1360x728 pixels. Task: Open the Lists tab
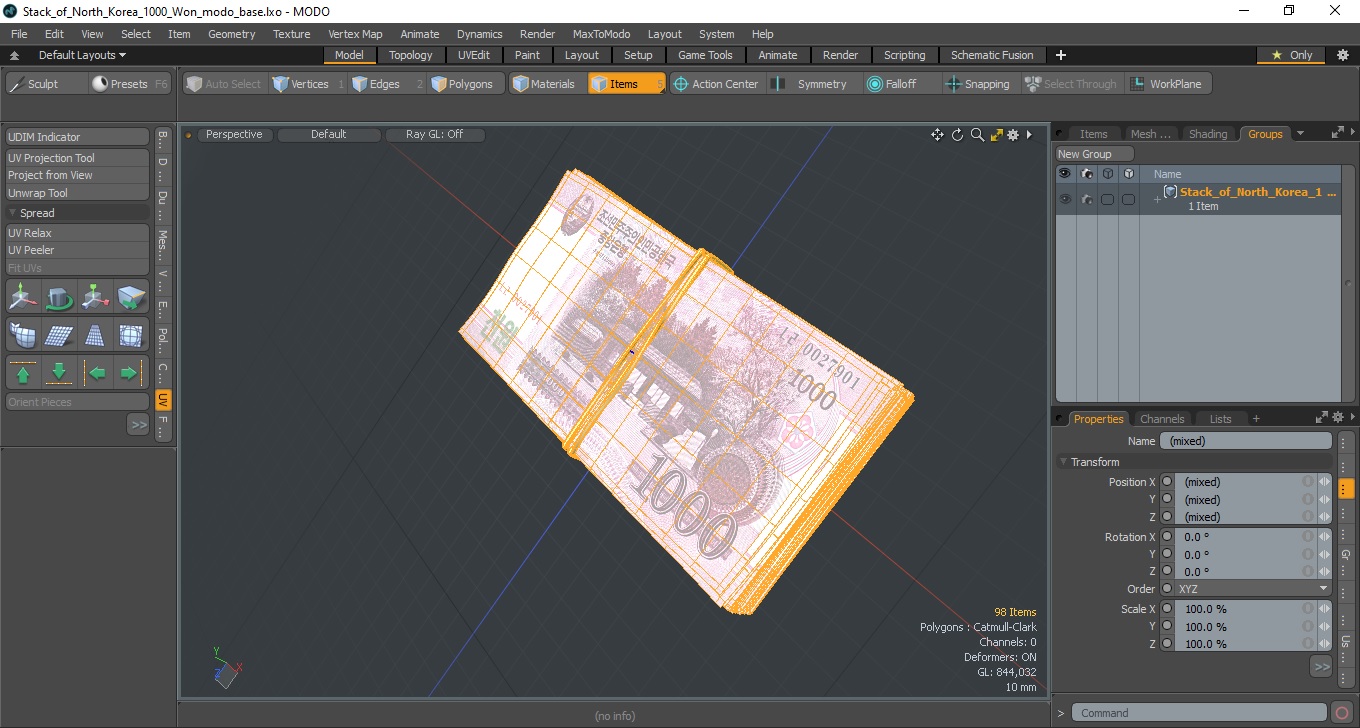[x=1220, y=419]
